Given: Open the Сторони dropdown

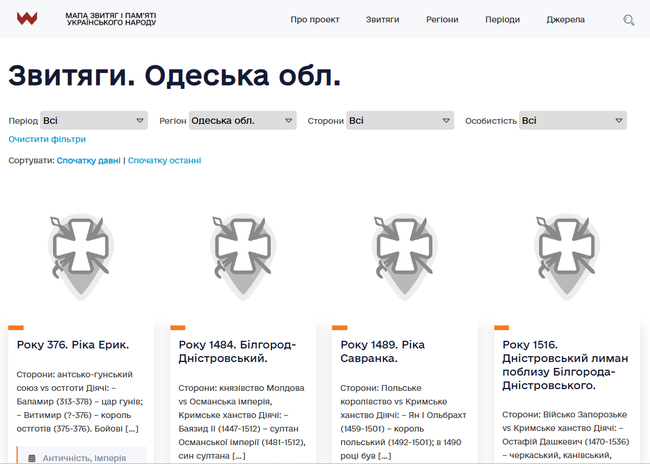Looking at the screenshot, I should pyautogui.click(x=400, y=121).
